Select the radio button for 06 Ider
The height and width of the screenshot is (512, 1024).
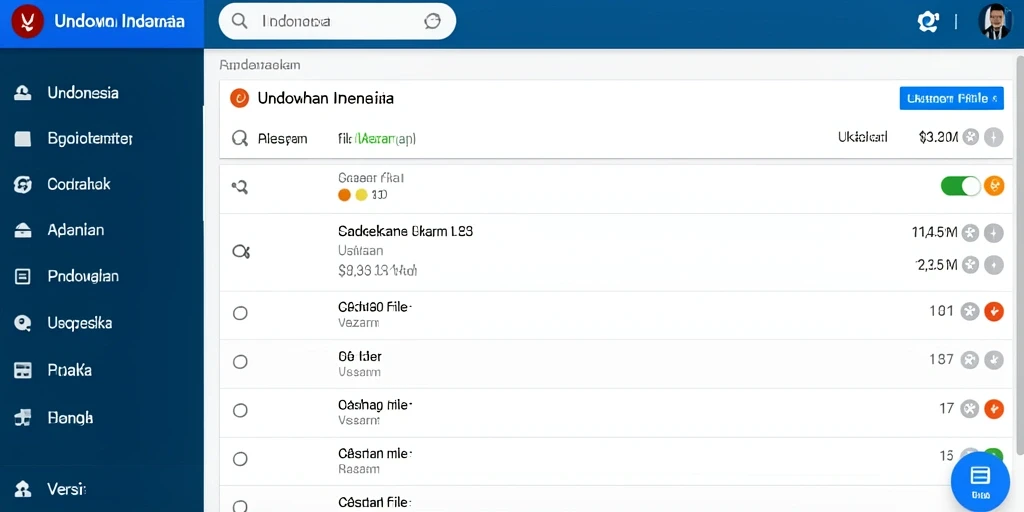click(x=240, y=362)
